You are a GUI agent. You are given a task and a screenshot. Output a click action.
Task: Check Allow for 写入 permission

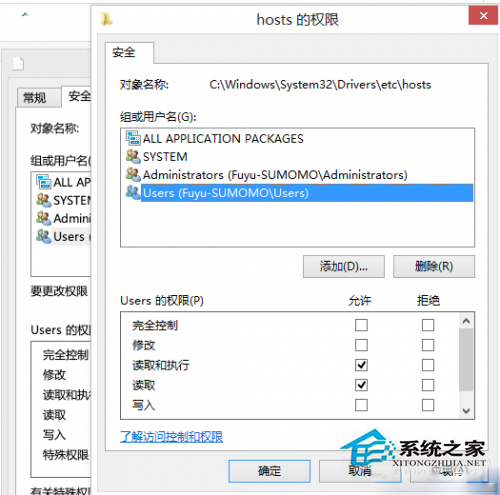[361, 405]
